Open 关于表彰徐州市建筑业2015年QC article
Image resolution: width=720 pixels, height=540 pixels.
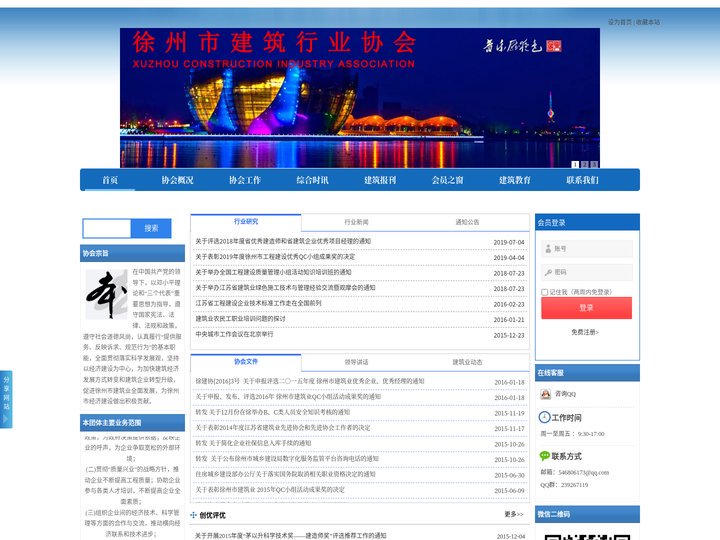(270, 490)
